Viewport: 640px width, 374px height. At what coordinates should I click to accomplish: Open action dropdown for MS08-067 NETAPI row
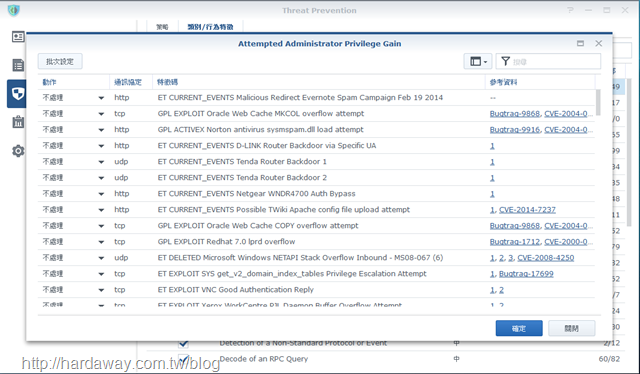point(101,258)
